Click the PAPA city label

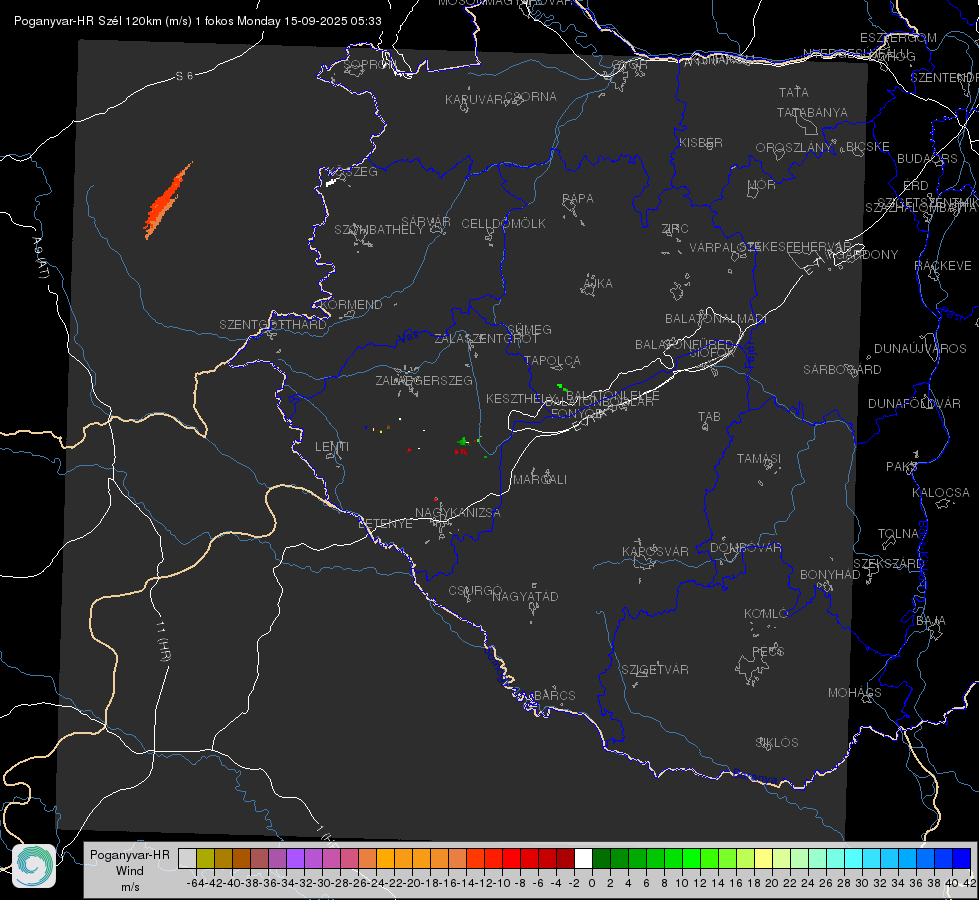578,199
